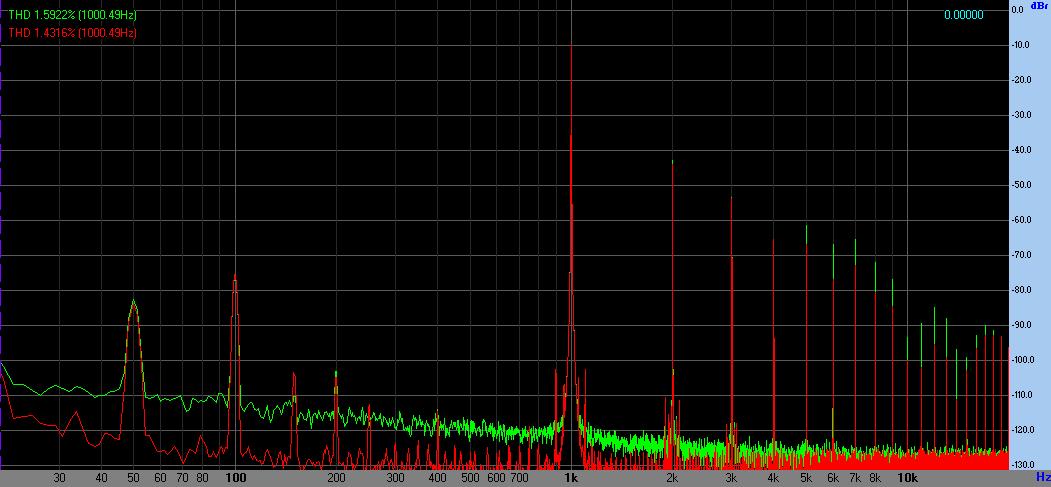Click the 600 frequency axis label
The width and height of the screenshot is (1051, 487).
click(x=496, y=478)
